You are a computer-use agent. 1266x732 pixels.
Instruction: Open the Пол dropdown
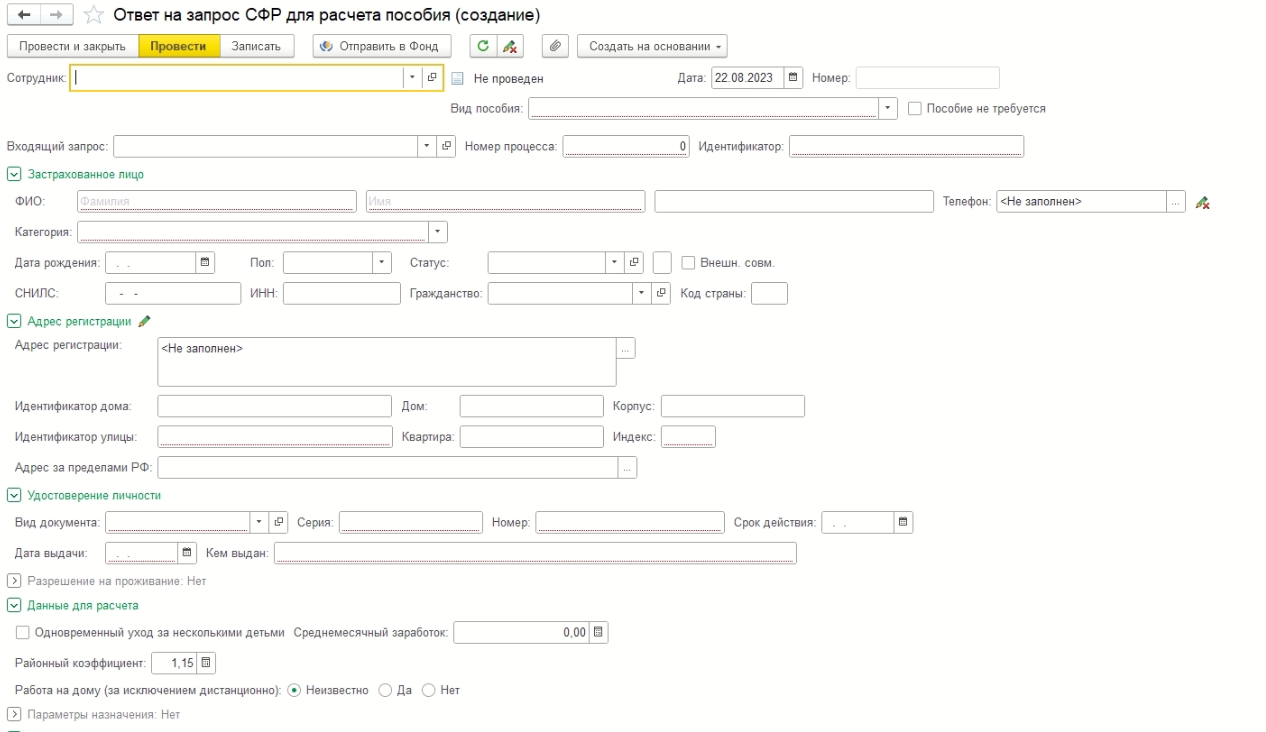coord(382,263)
